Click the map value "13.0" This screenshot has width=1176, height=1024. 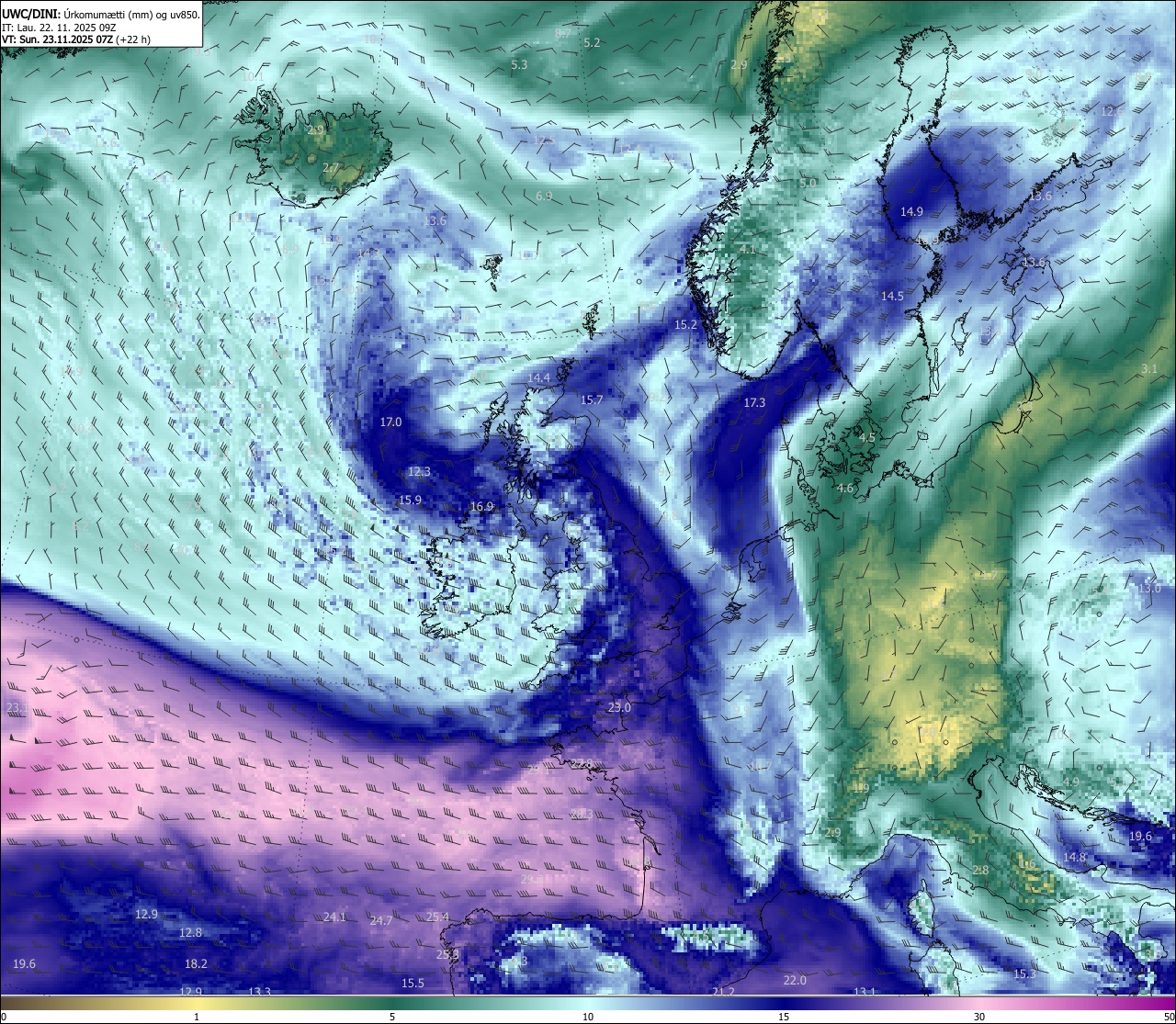1149,588
